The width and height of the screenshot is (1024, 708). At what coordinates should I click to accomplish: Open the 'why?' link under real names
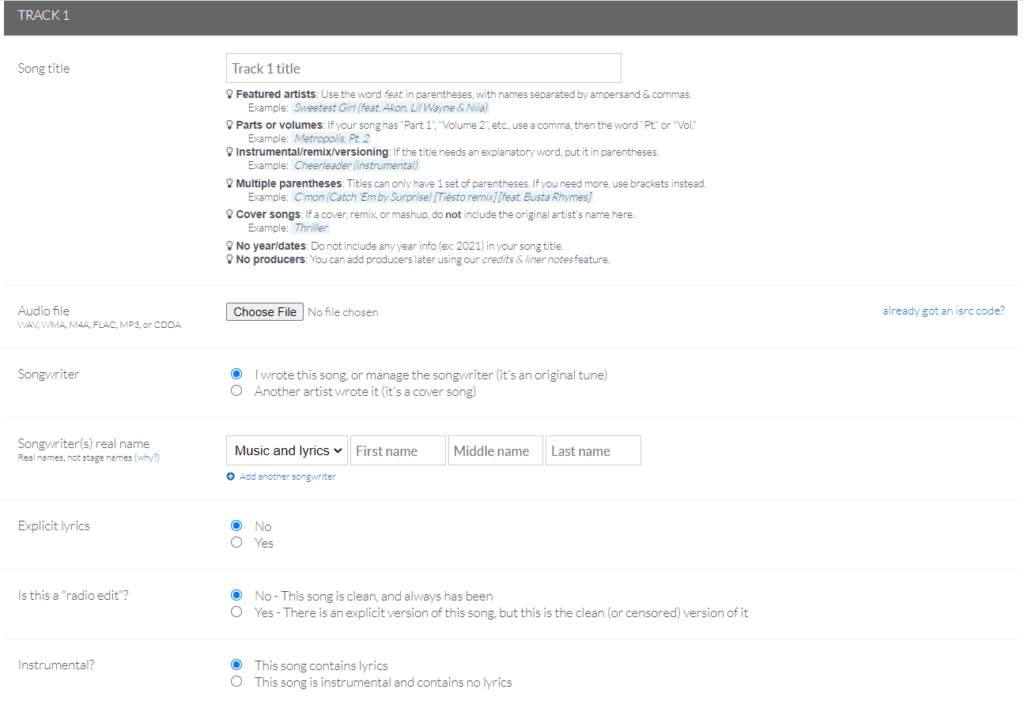coord(147,457)
